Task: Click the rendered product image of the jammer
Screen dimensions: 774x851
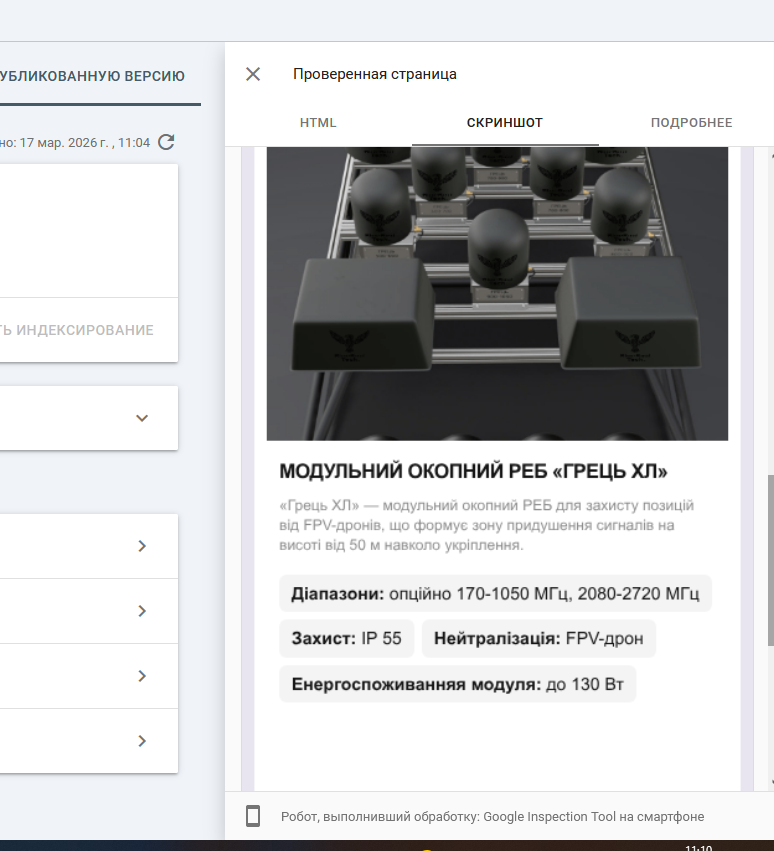Action: (x=497, y=294)
